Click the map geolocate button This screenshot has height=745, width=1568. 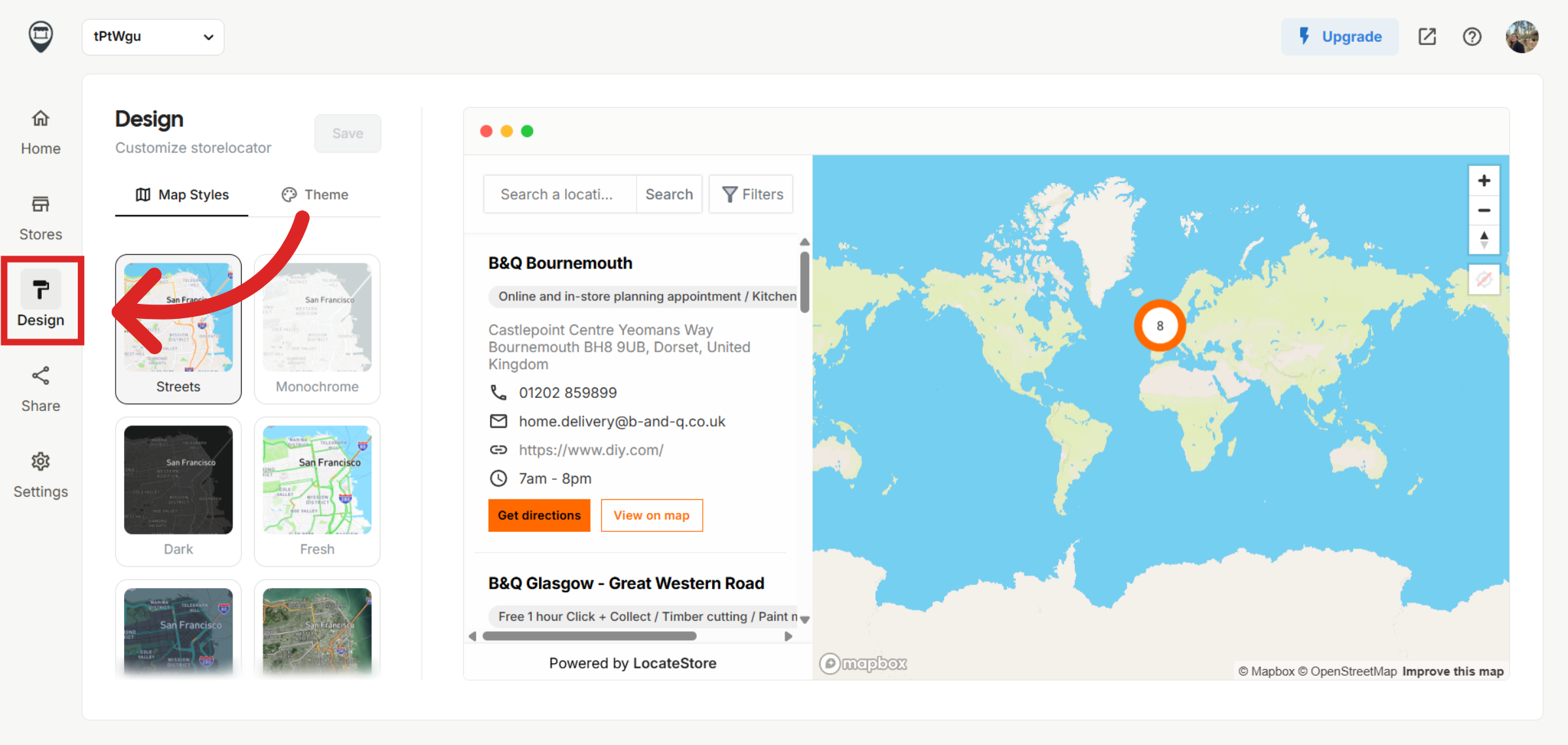pyautogui.click(x=1484, y=280)
